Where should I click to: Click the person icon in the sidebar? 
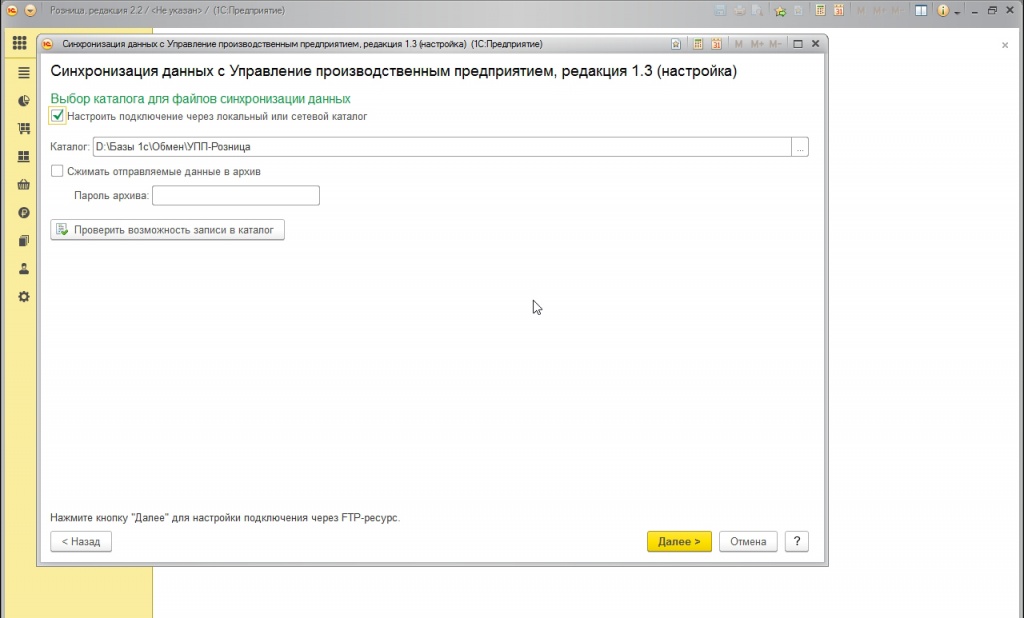pos(24,269)
